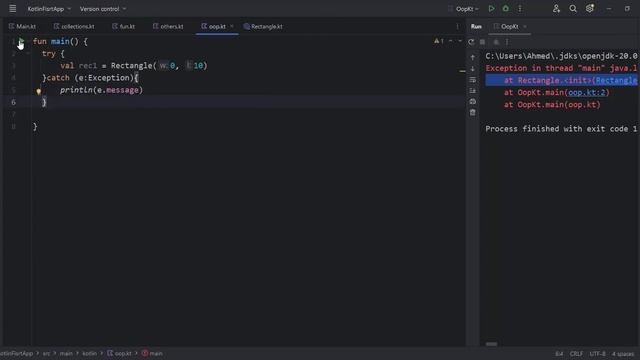Image resolution: width=640 pixels, height=360 pixels.
Task: Run OopKt with the toolbar play button
Action: (x=491, y=9)
